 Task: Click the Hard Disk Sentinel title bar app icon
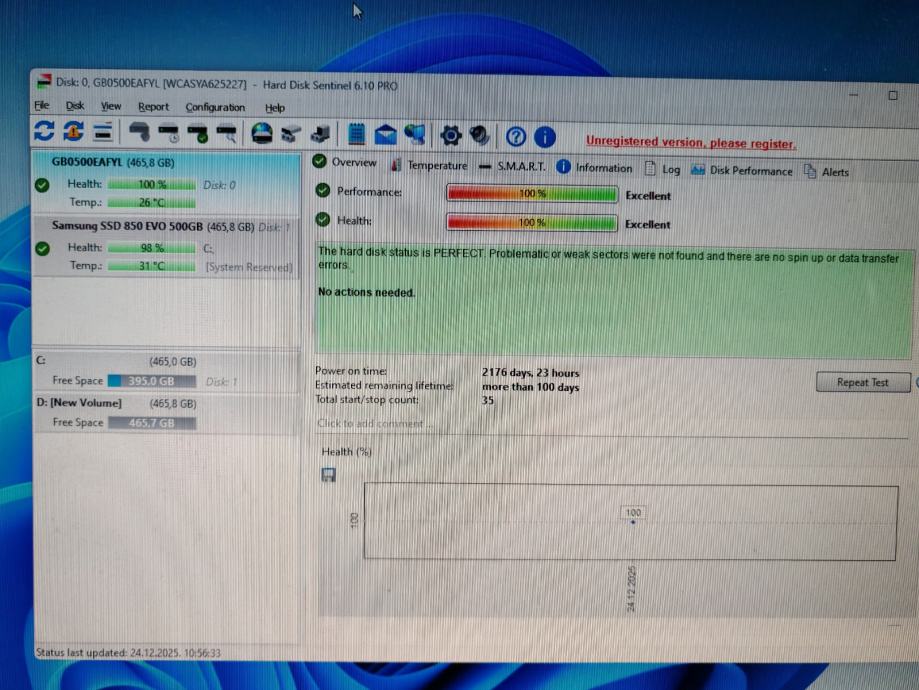(44, 81)
